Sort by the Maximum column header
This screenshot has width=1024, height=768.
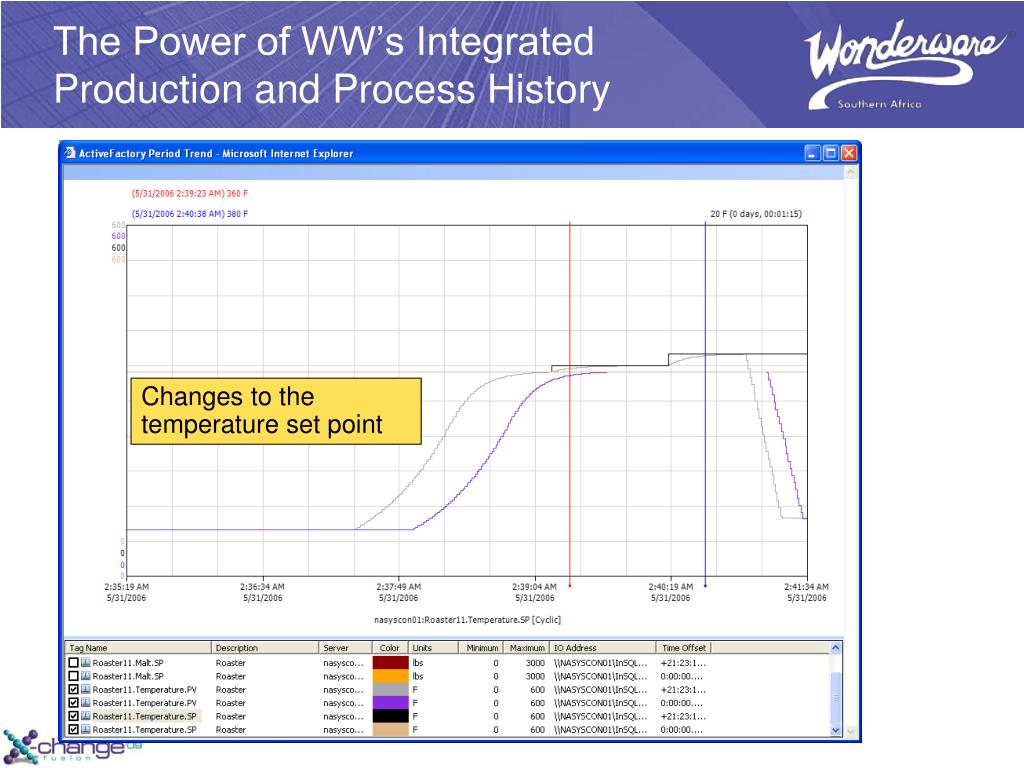tap(526, 648)
